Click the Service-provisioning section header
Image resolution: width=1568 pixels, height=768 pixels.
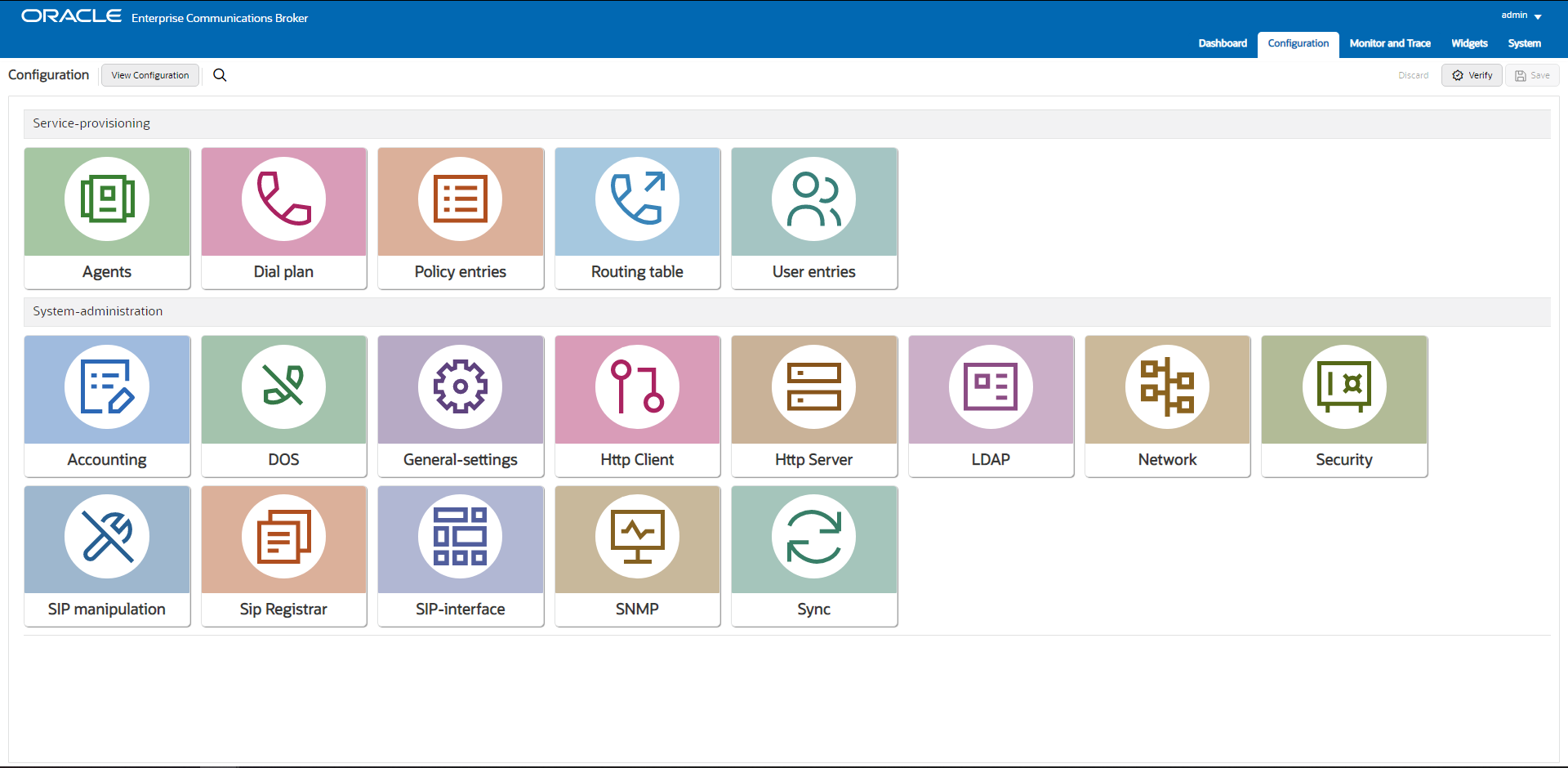pos(787,123)
